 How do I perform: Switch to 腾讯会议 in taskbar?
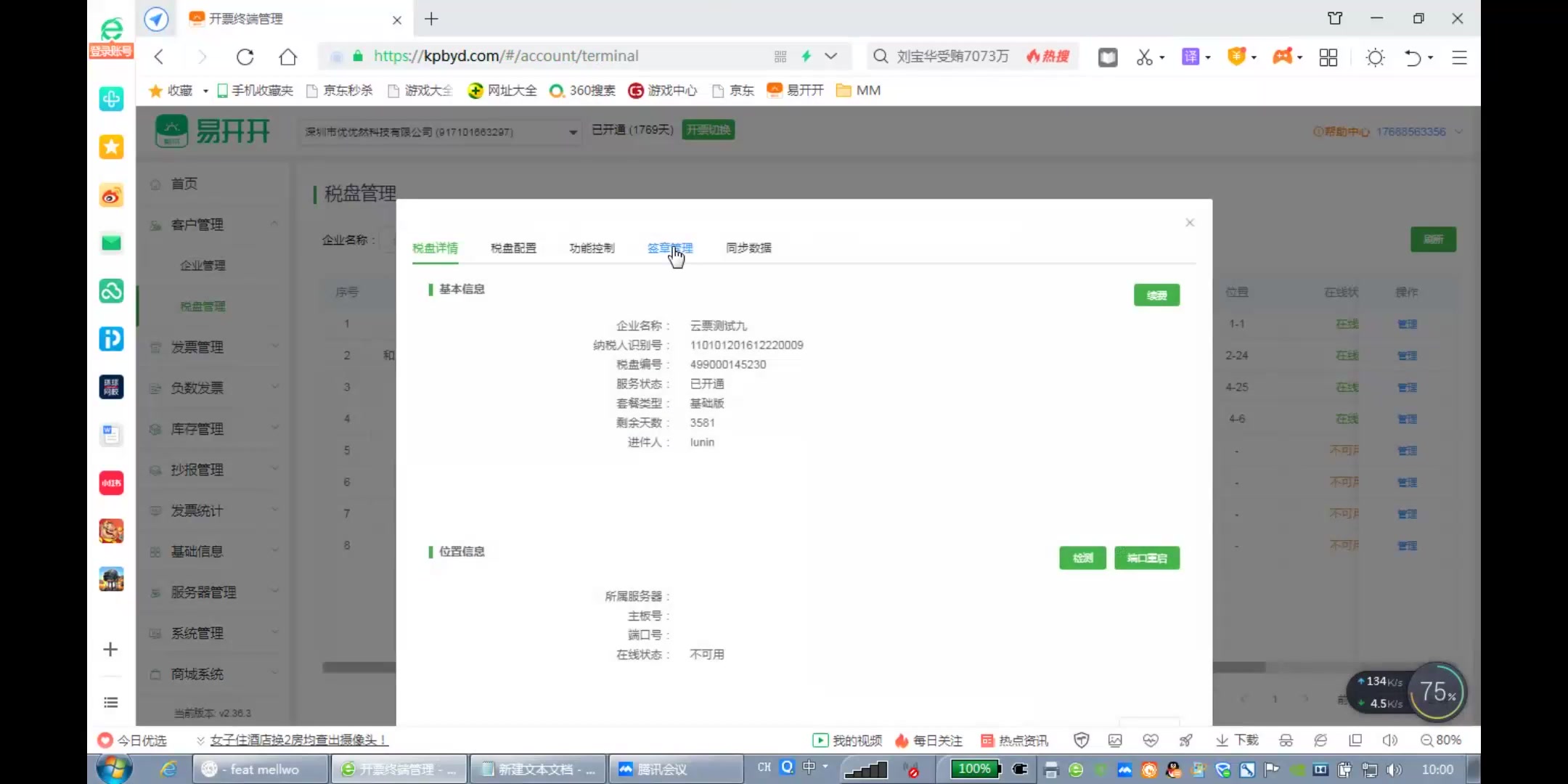pyautogui.click(x=675, y=769)
